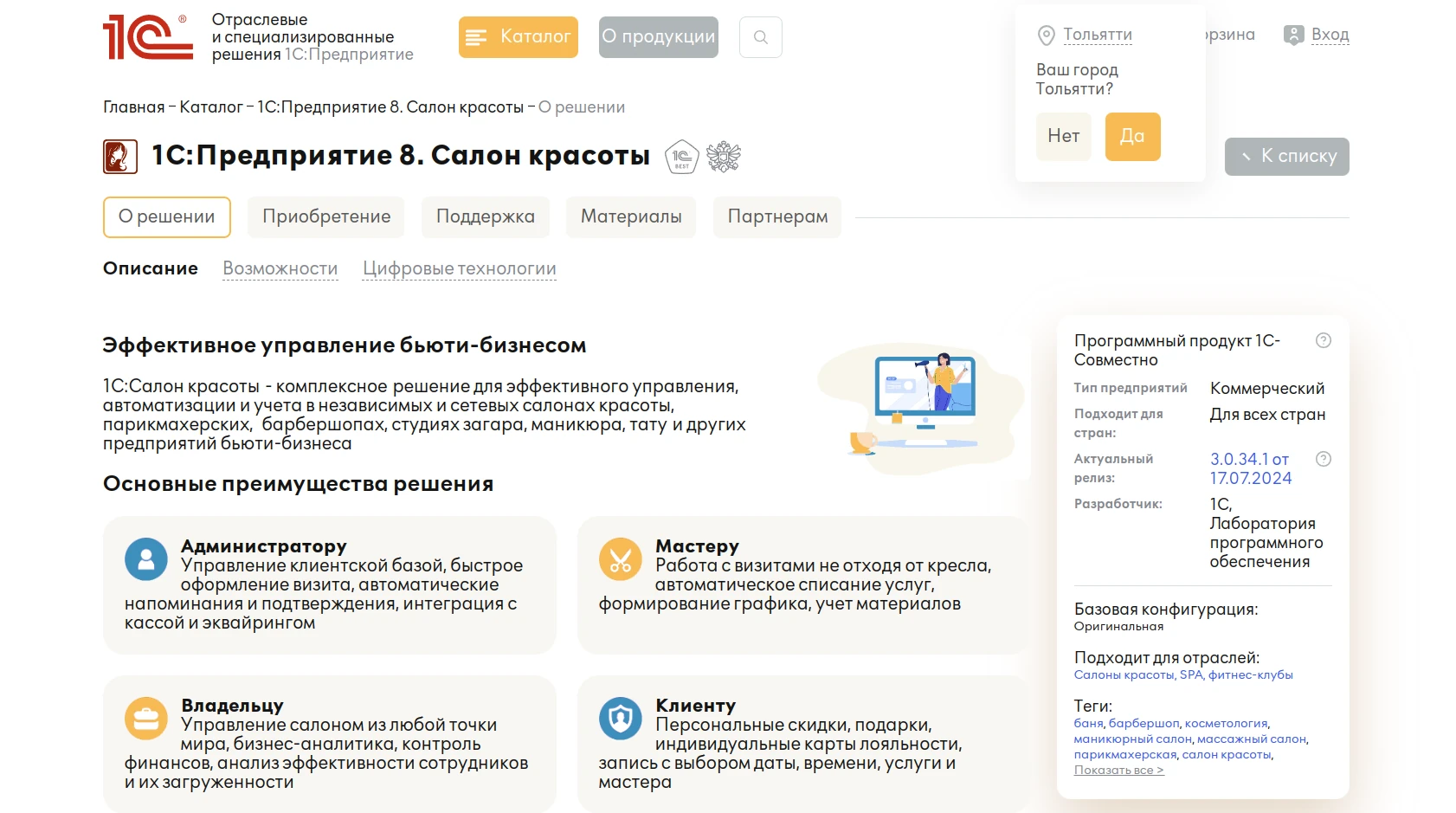Click the Владельцу card heading
The width and height of the screenshot is (1456, 813).
[232, 706]
